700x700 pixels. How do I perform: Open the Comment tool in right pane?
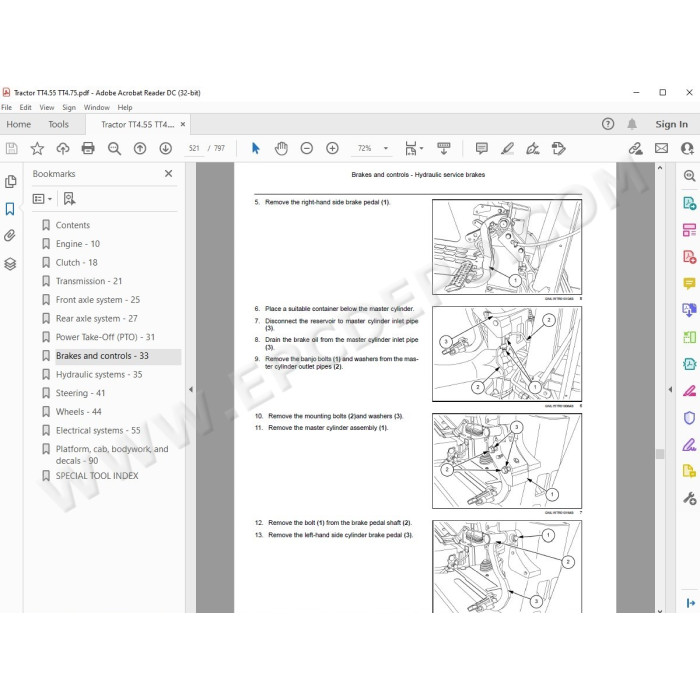[690, 283]
